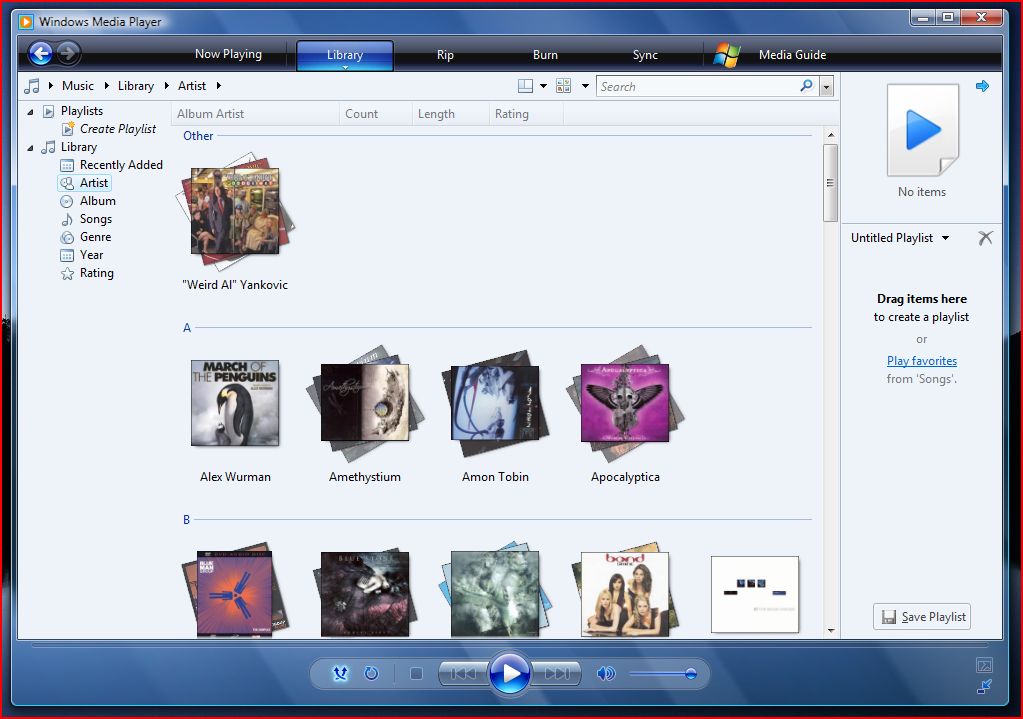This screenshot has height=719, width=1023.
Task: Click the Forward arrow navigation button
Action: tap(69, 53)
